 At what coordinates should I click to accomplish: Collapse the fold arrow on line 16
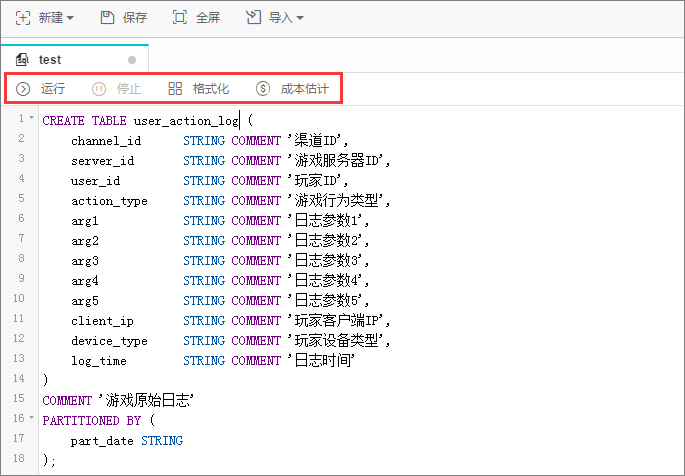pos(31,417)
